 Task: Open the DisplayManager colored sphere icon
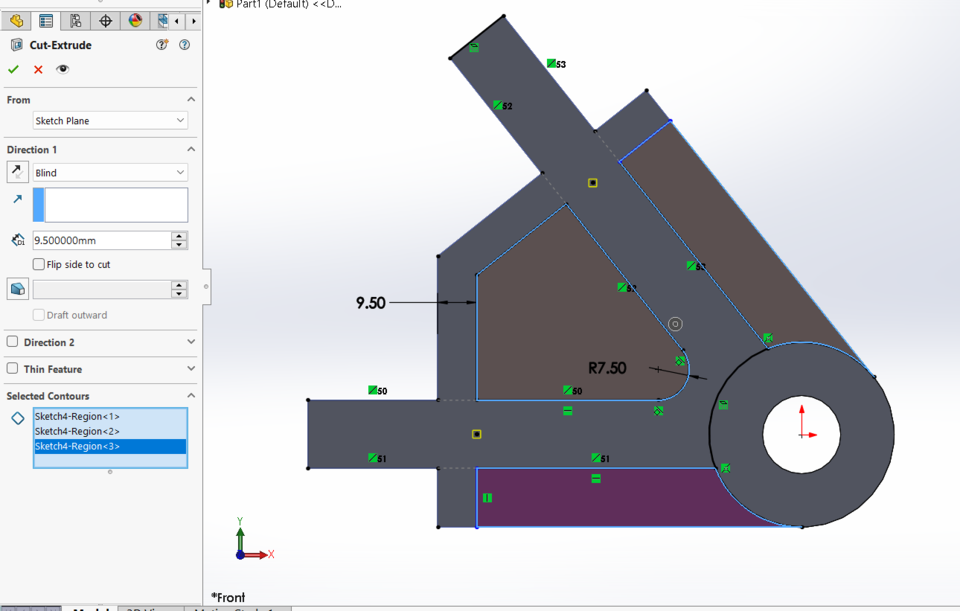(135, 20)
